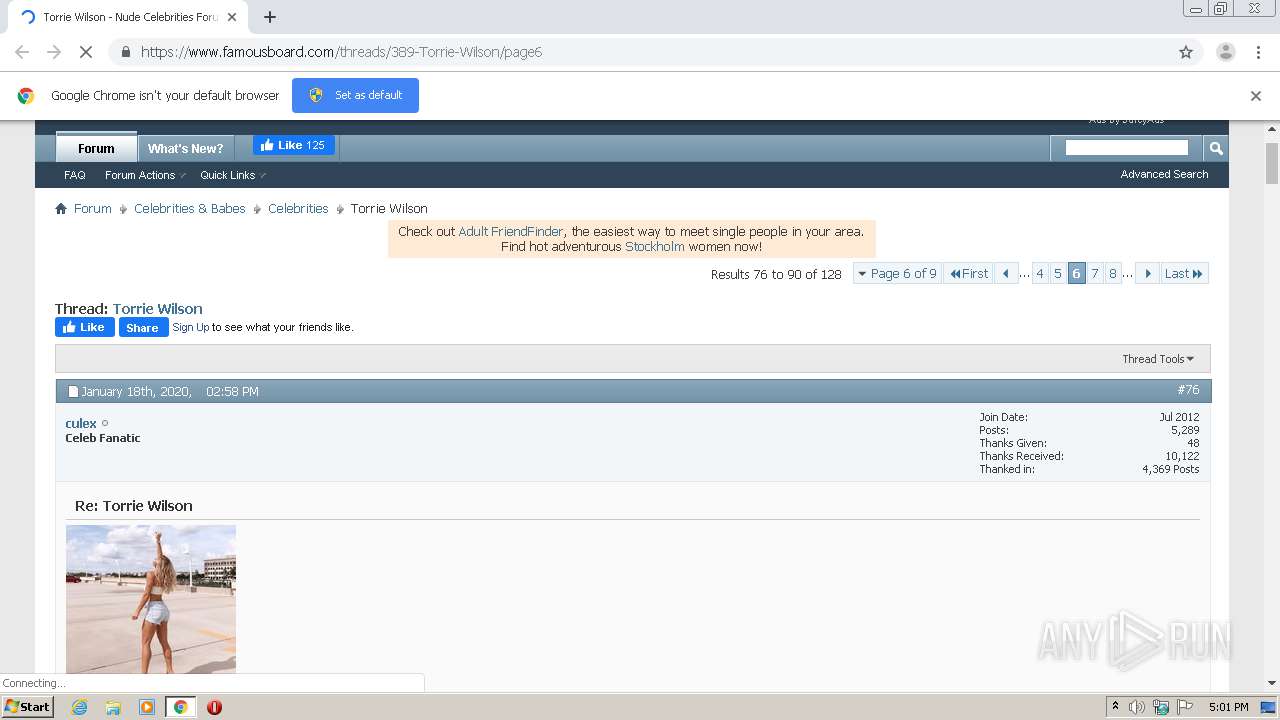
Task: Go to next page arrow
Action: 1148,273
